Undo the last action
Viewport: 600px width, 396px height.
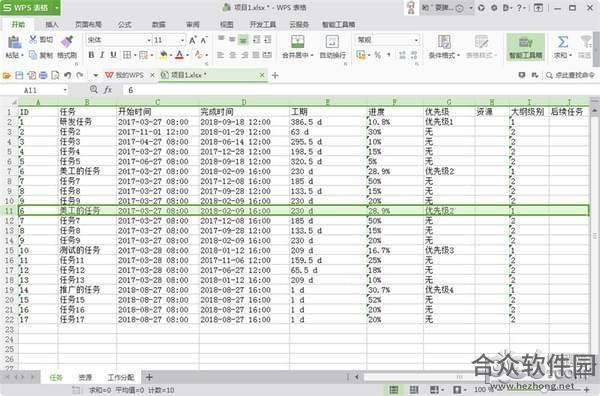point(67,75)
